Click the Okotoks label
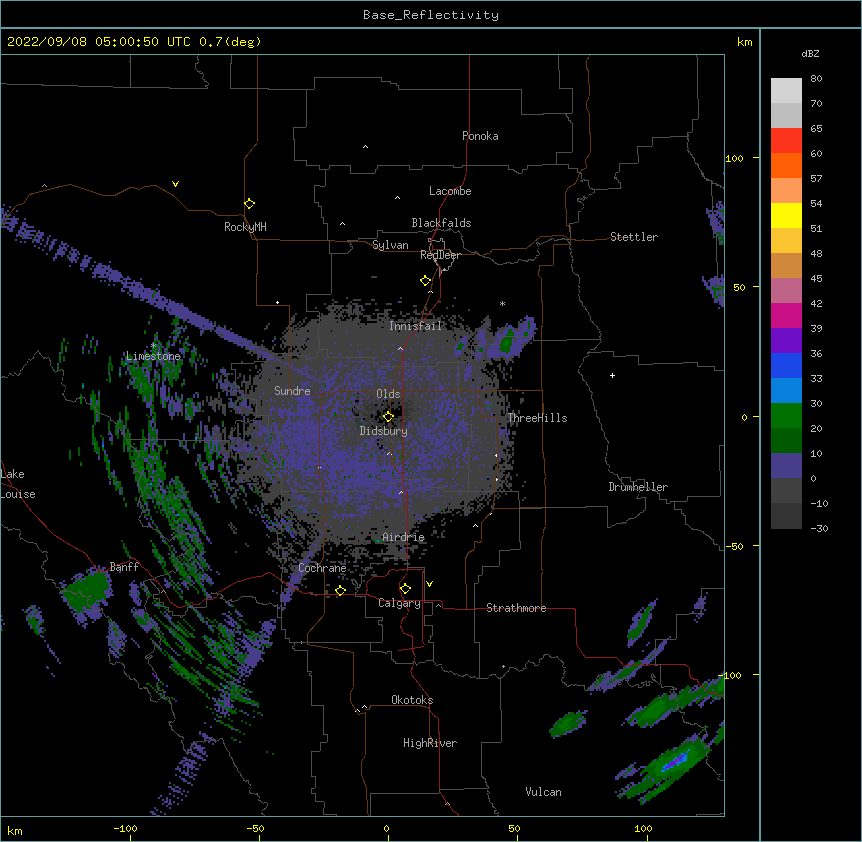 412,700
